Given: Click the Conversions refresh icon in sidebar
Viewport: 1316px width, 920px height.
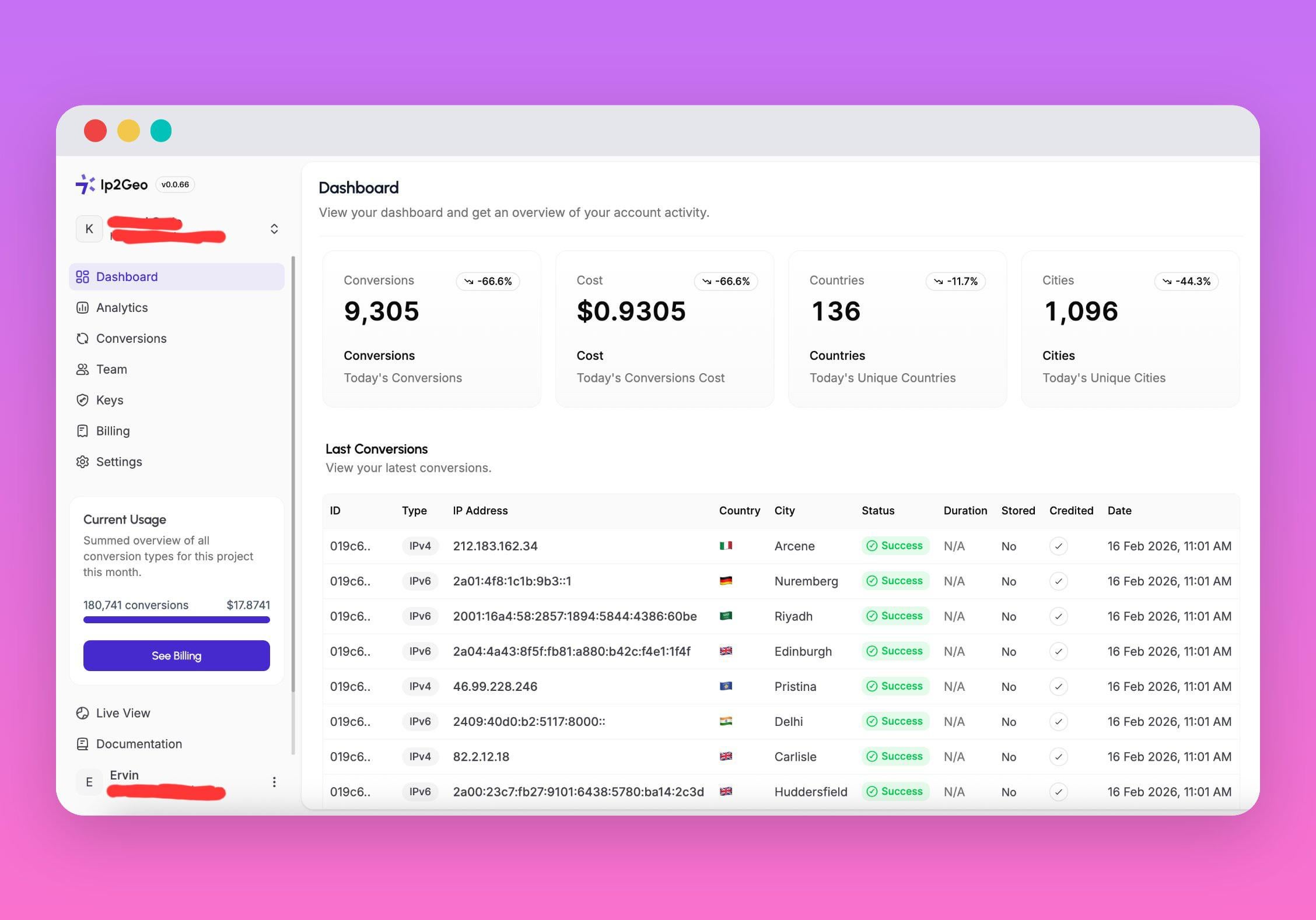Looking at the screenshot, I should tap(82, 338).
